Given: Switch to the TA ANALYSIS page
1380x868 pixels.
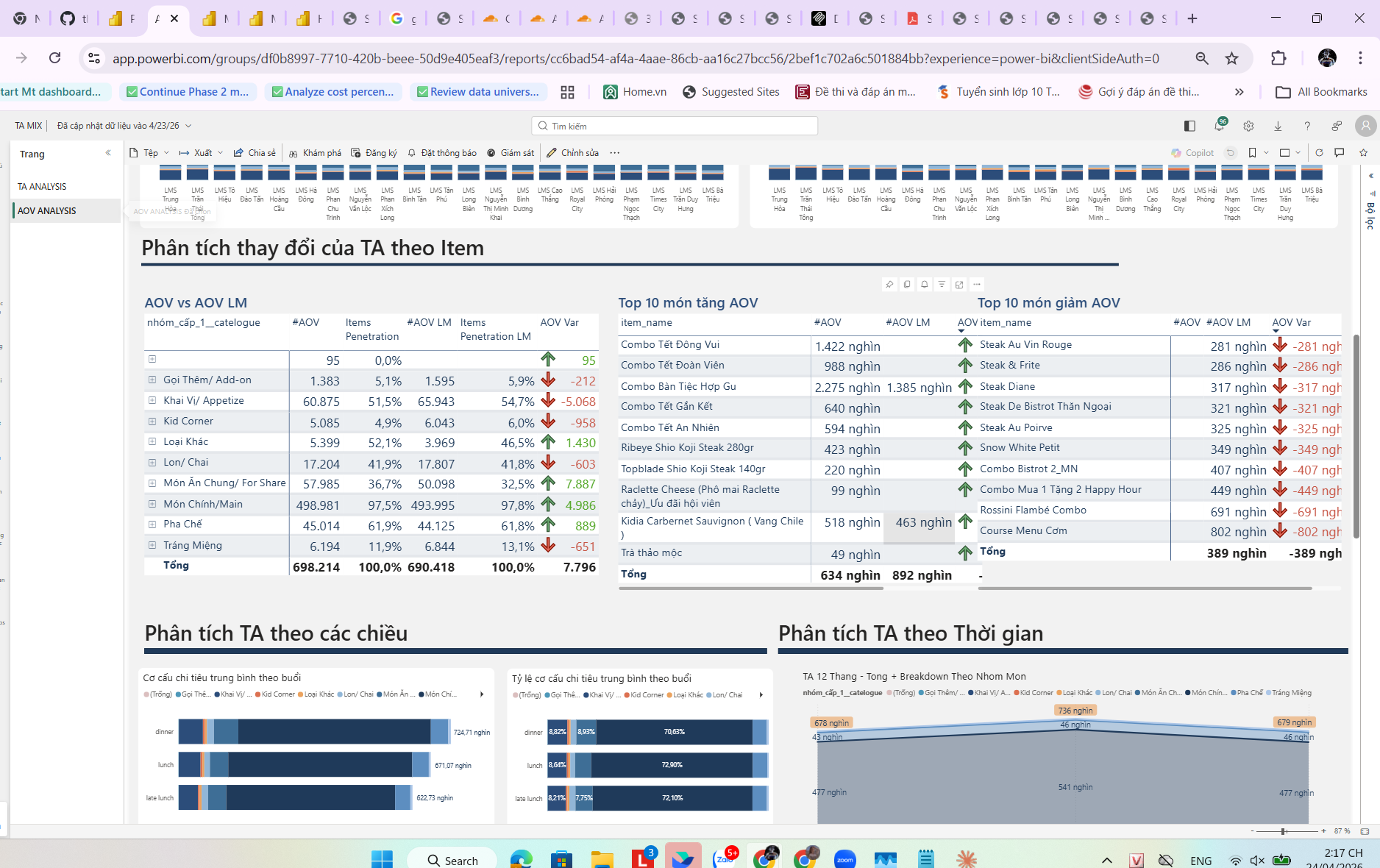Looking at the screenshot, I should pyautogui.click(x=42, y=187).
